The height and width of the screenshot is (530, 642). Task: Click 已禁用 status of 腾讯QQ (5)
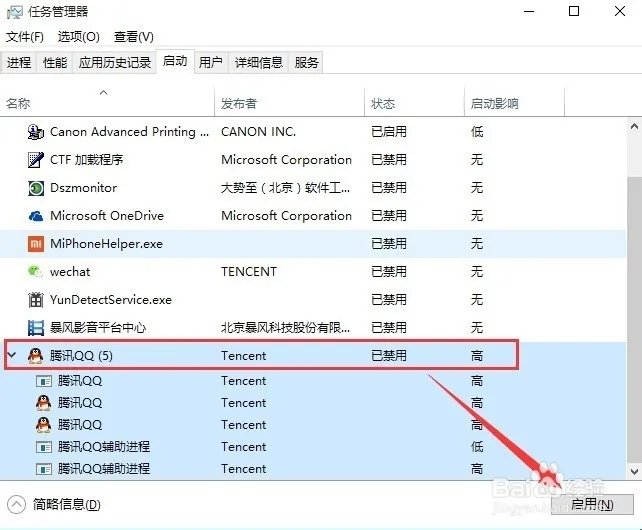point(389,356)
